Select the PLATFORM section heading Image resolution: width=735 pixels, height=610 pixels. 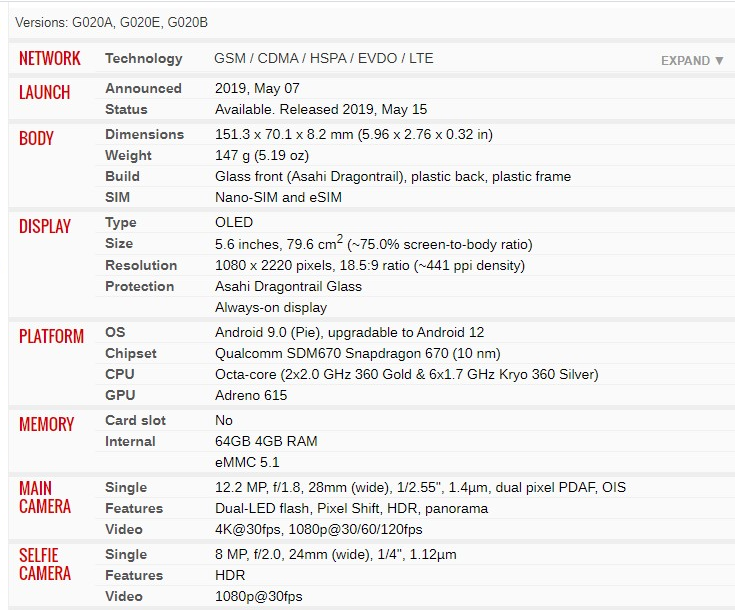click(x=51, y=336)
